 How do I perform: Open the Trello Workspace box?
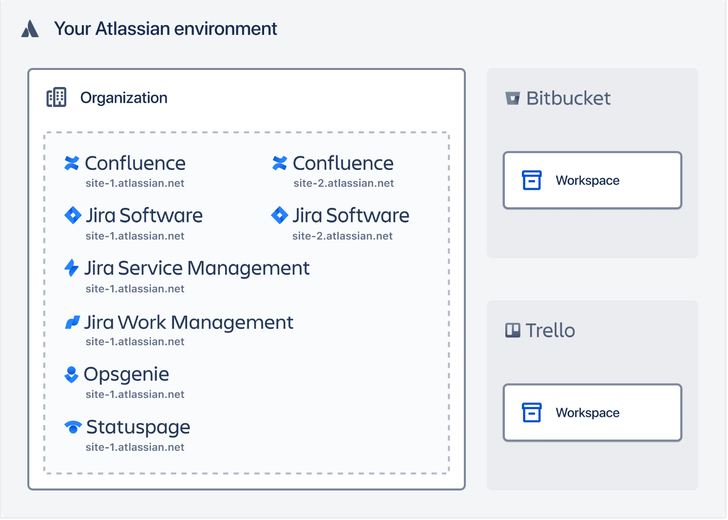592,412
